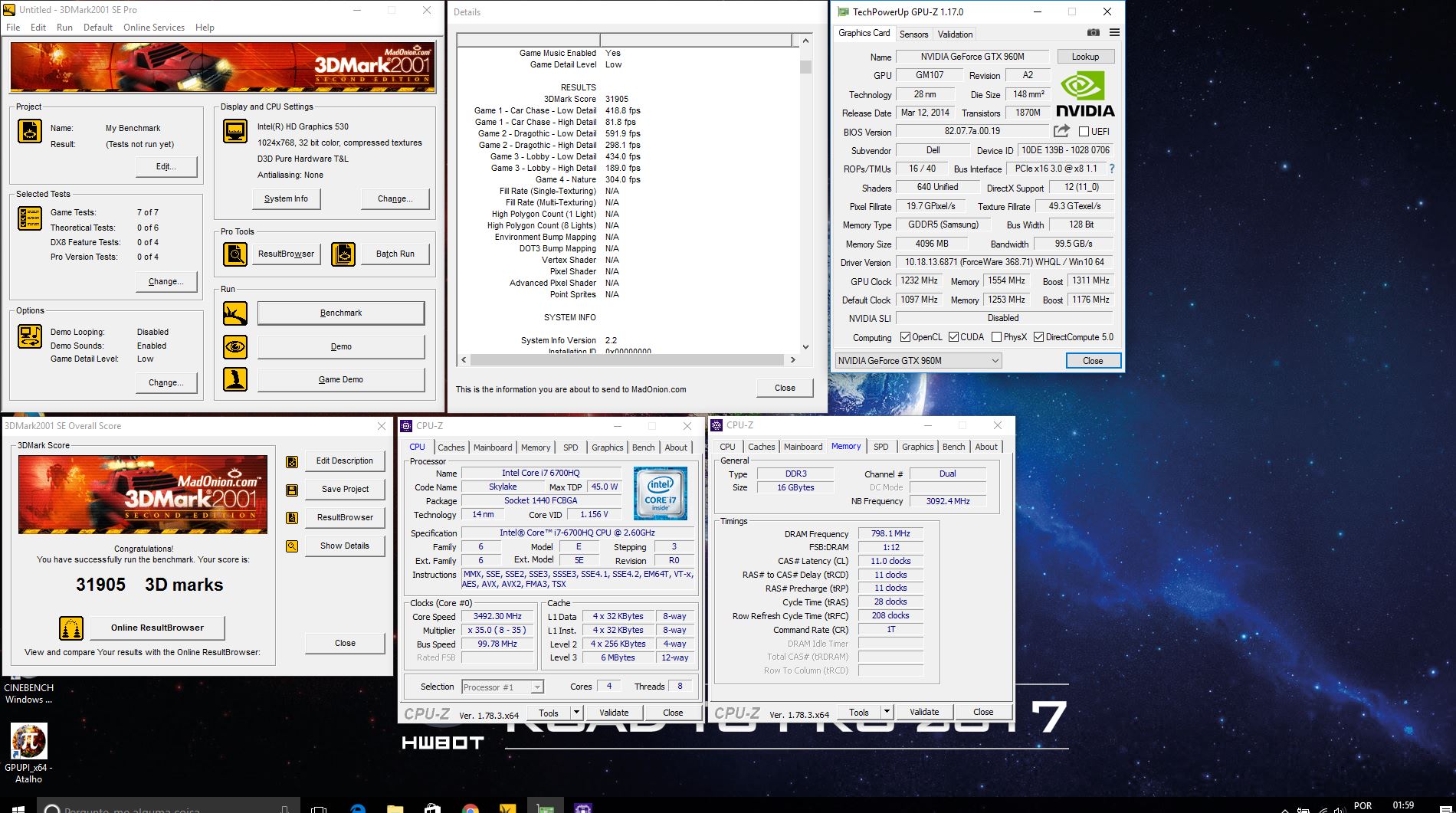Toggle the UEFI checkbox in GPU-Z
Screen dimensions: 1456x813
[1084, 131]
